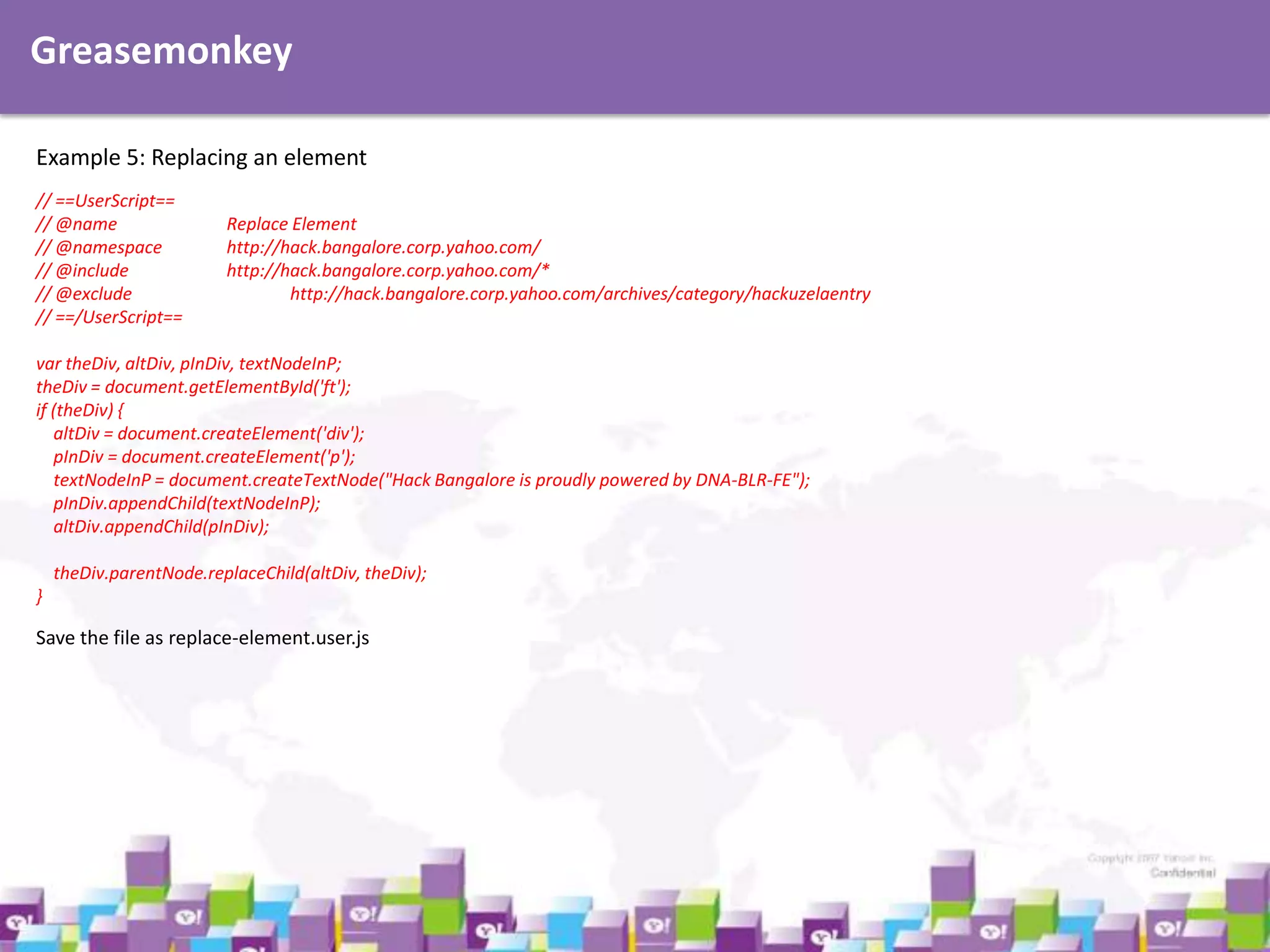Click the '// @namespace' metadata key
Viewport: 1270px width, 952px height.
(99, 247)
